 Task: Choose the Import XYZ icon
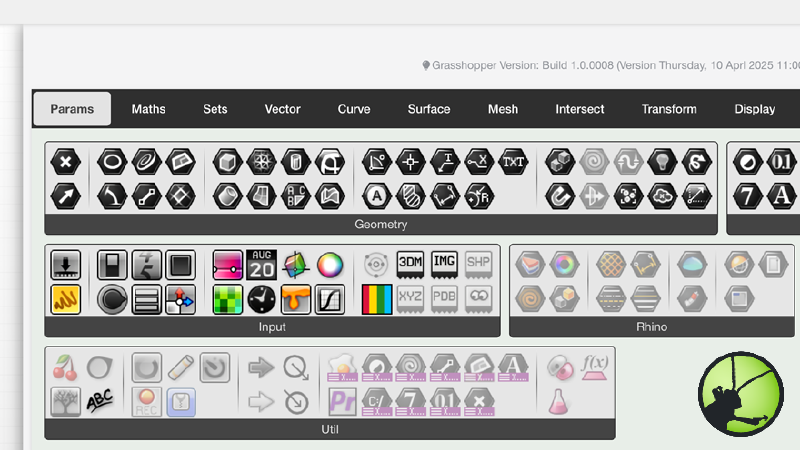[x=410, y=299]
